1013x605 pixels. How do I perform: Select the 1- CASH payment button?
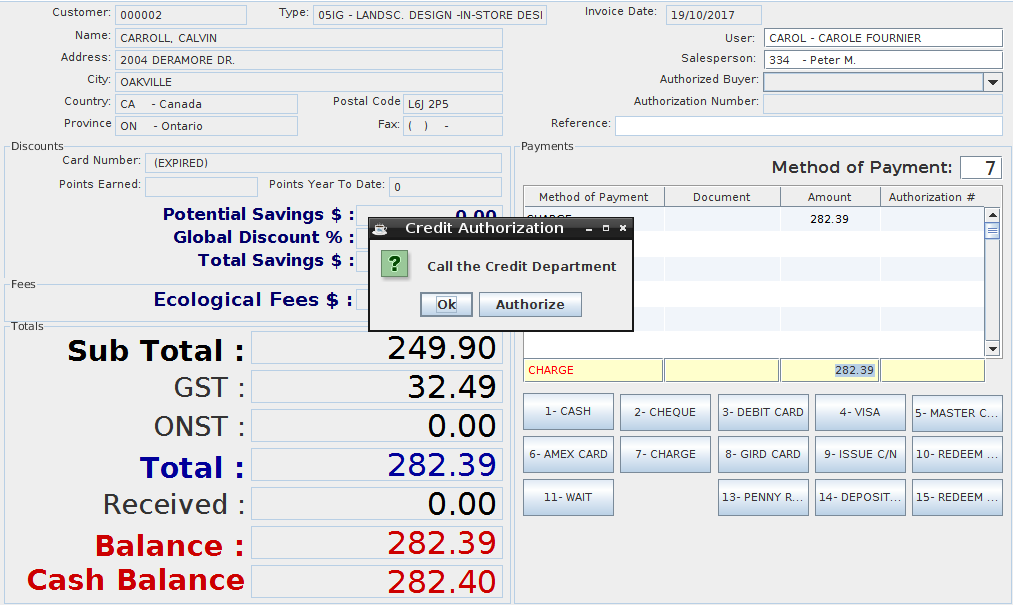tap(568, 412)
